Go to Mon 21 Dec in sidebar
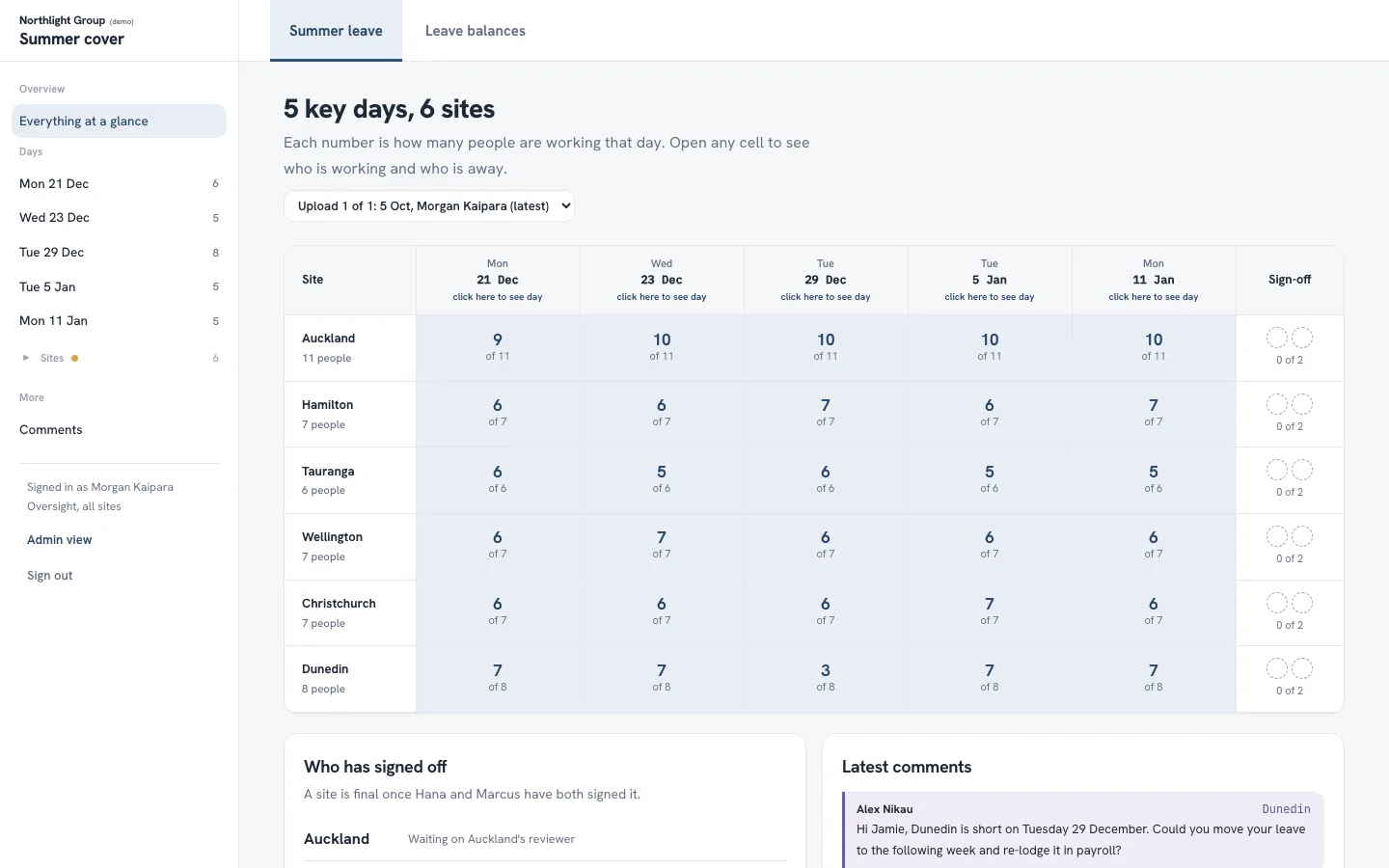 (x=119, y=183)
